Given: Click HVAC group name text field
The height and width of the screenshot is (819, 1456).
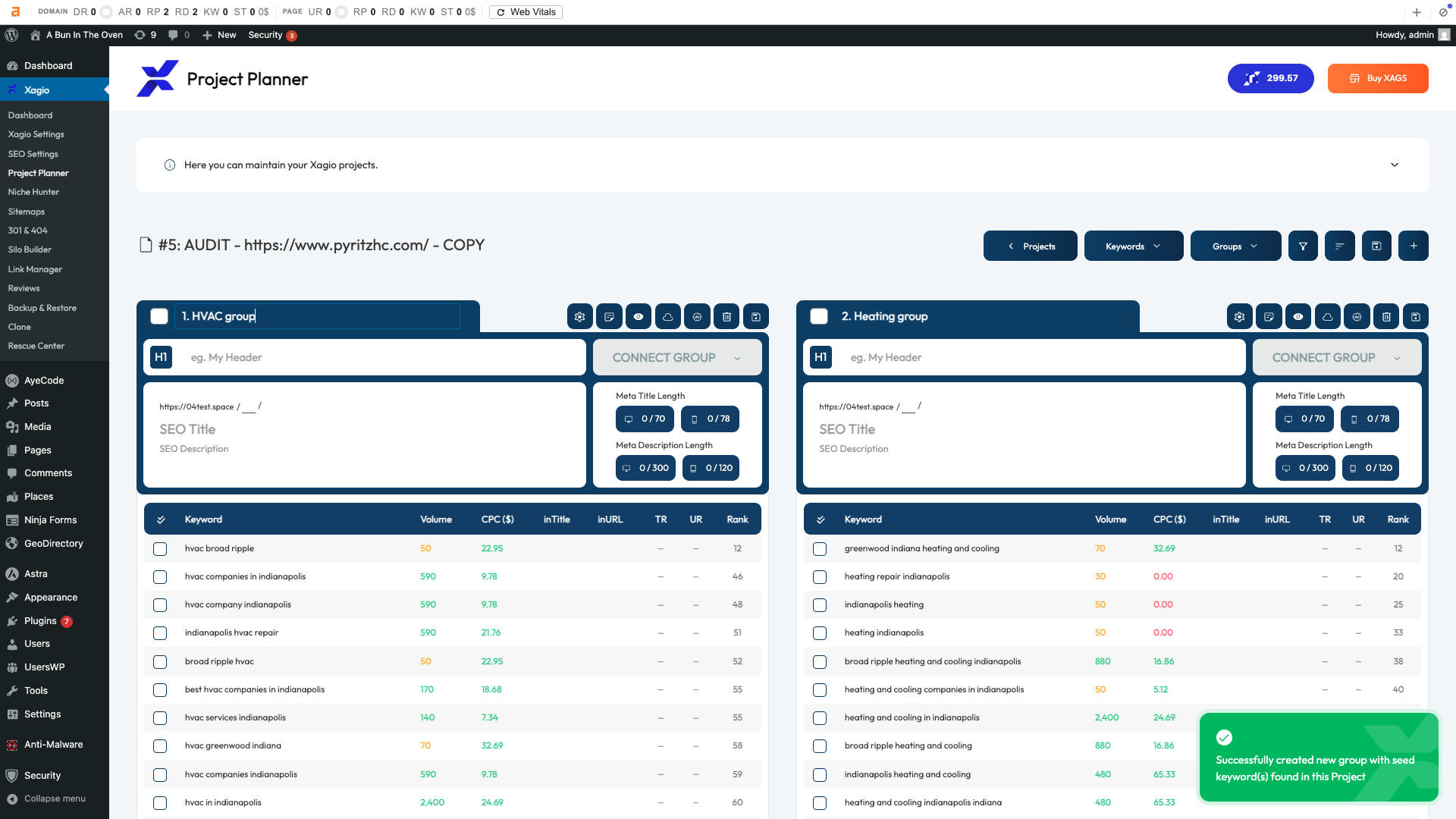Looking at the screenshot, I should pyautogui.click(x=317, y=316).
